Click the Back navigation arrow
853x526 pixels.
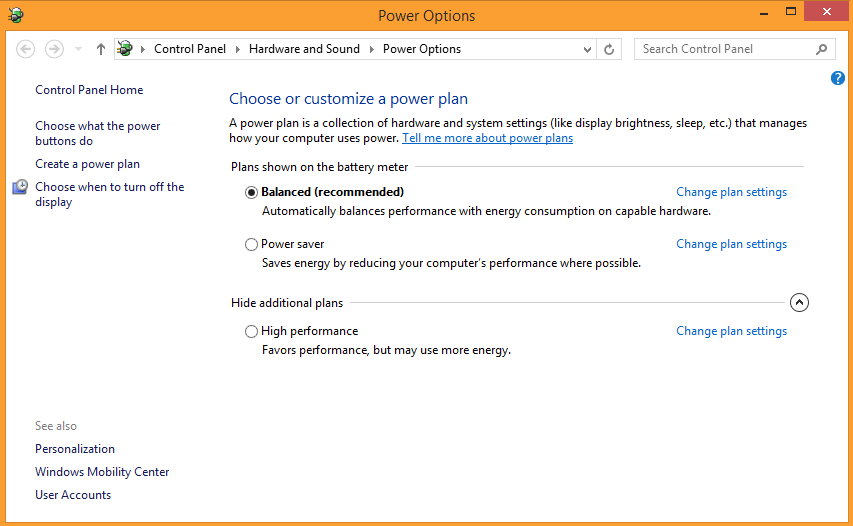[26, 49]
